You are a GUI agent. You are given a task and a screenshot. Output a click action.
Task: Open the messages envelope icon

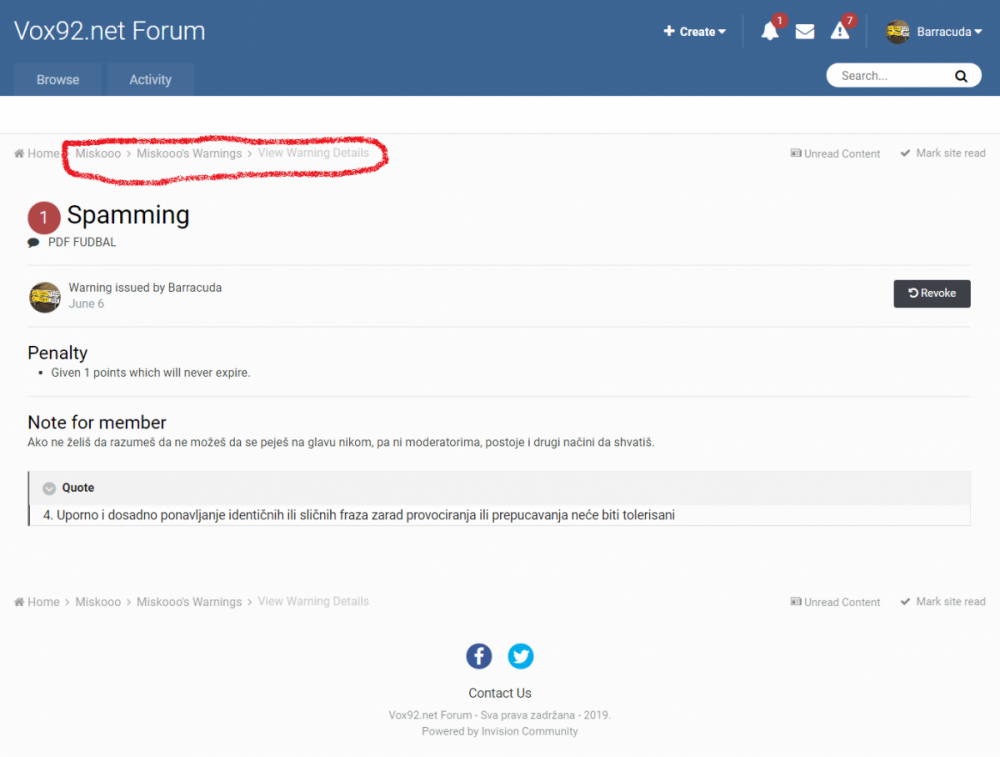pyautogui.click(x=805, y=32)
